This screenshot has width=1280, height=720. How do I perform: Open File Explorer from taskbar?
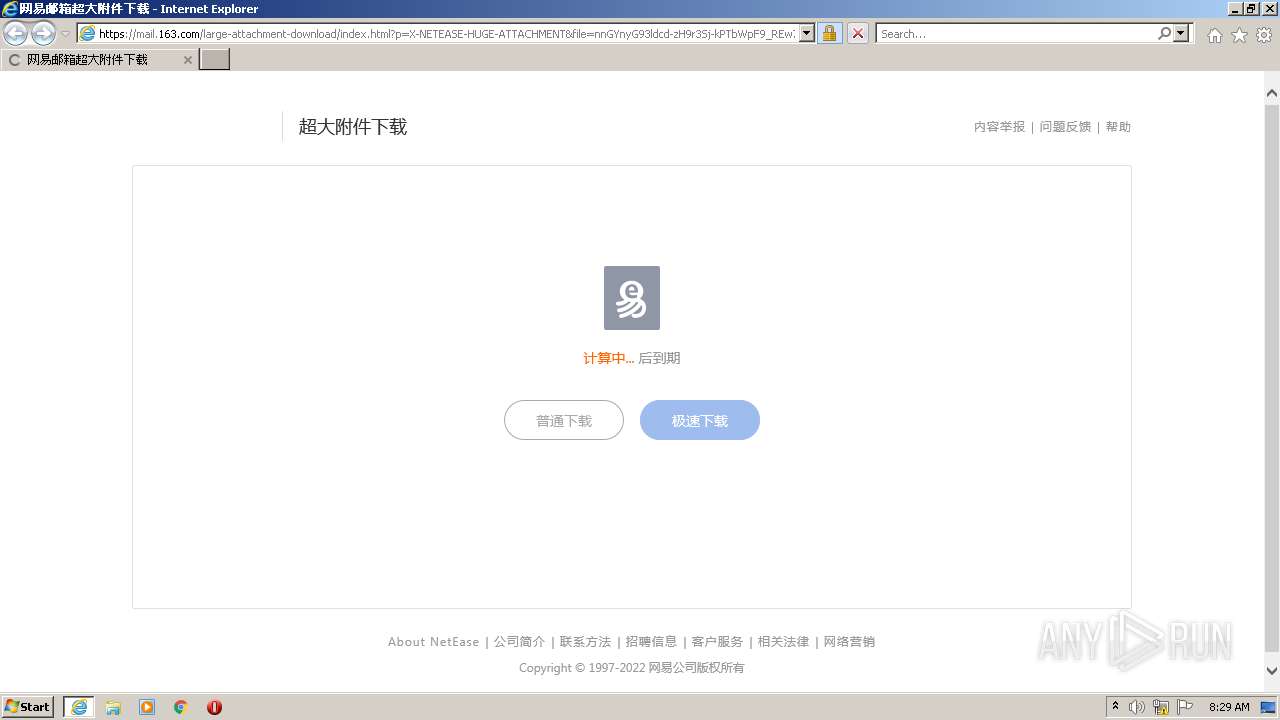click(x=113, y=707)
